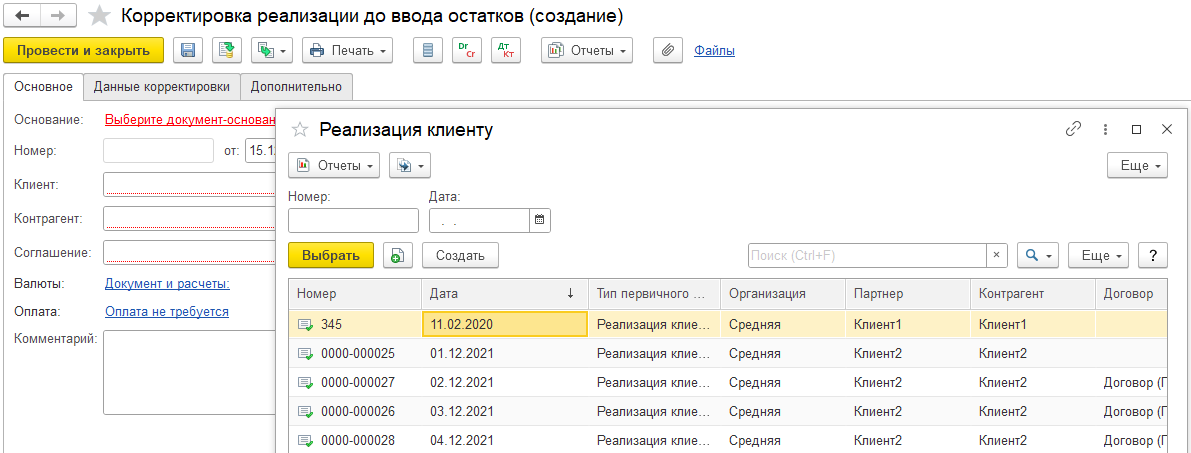Expand the Отчеты dropdown in main toolbar
This screenshot has height=453, width=1191.
click(587, 50)
